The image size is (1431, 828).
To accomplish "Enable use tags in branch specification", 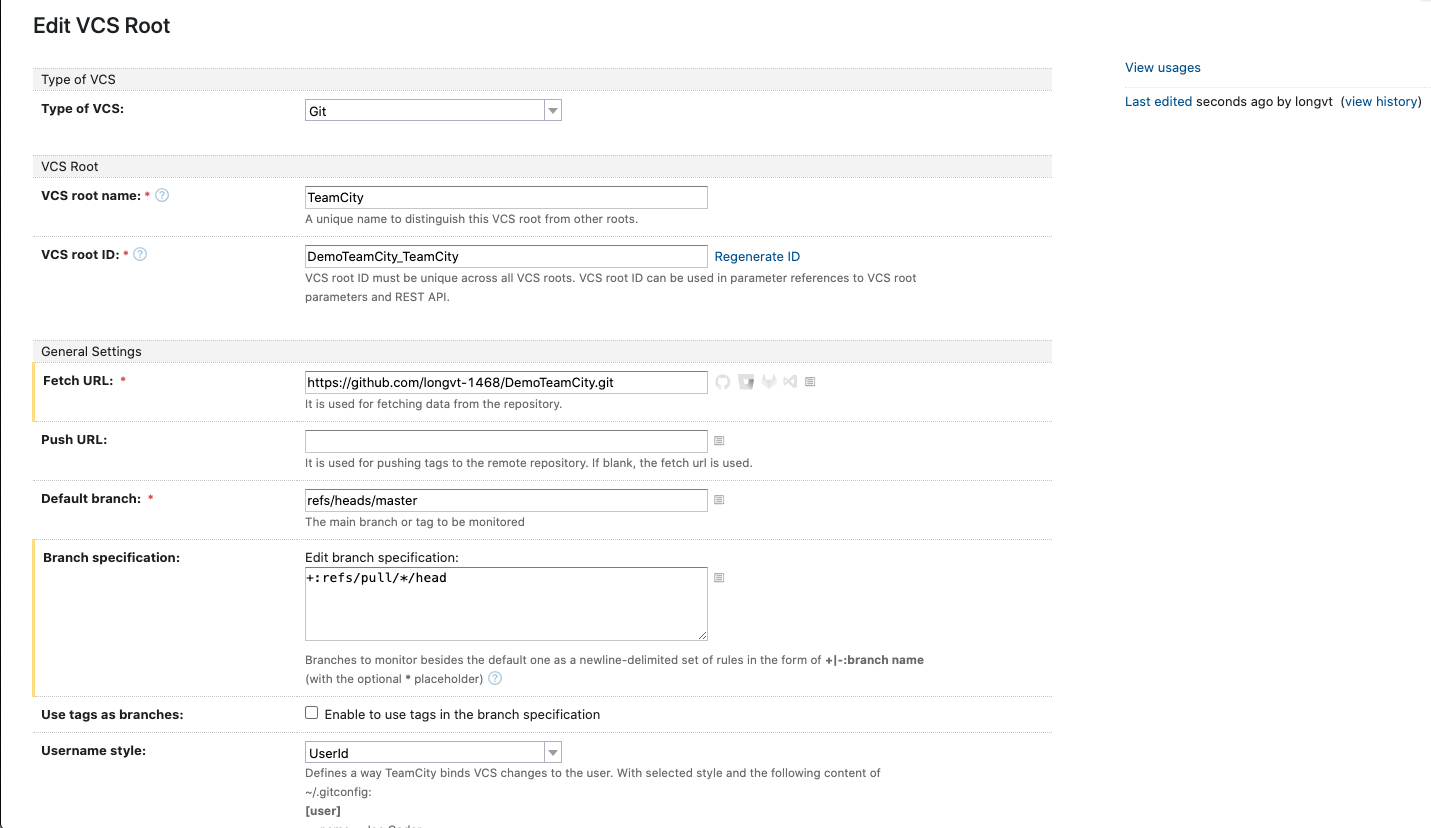I will (312, 714).
